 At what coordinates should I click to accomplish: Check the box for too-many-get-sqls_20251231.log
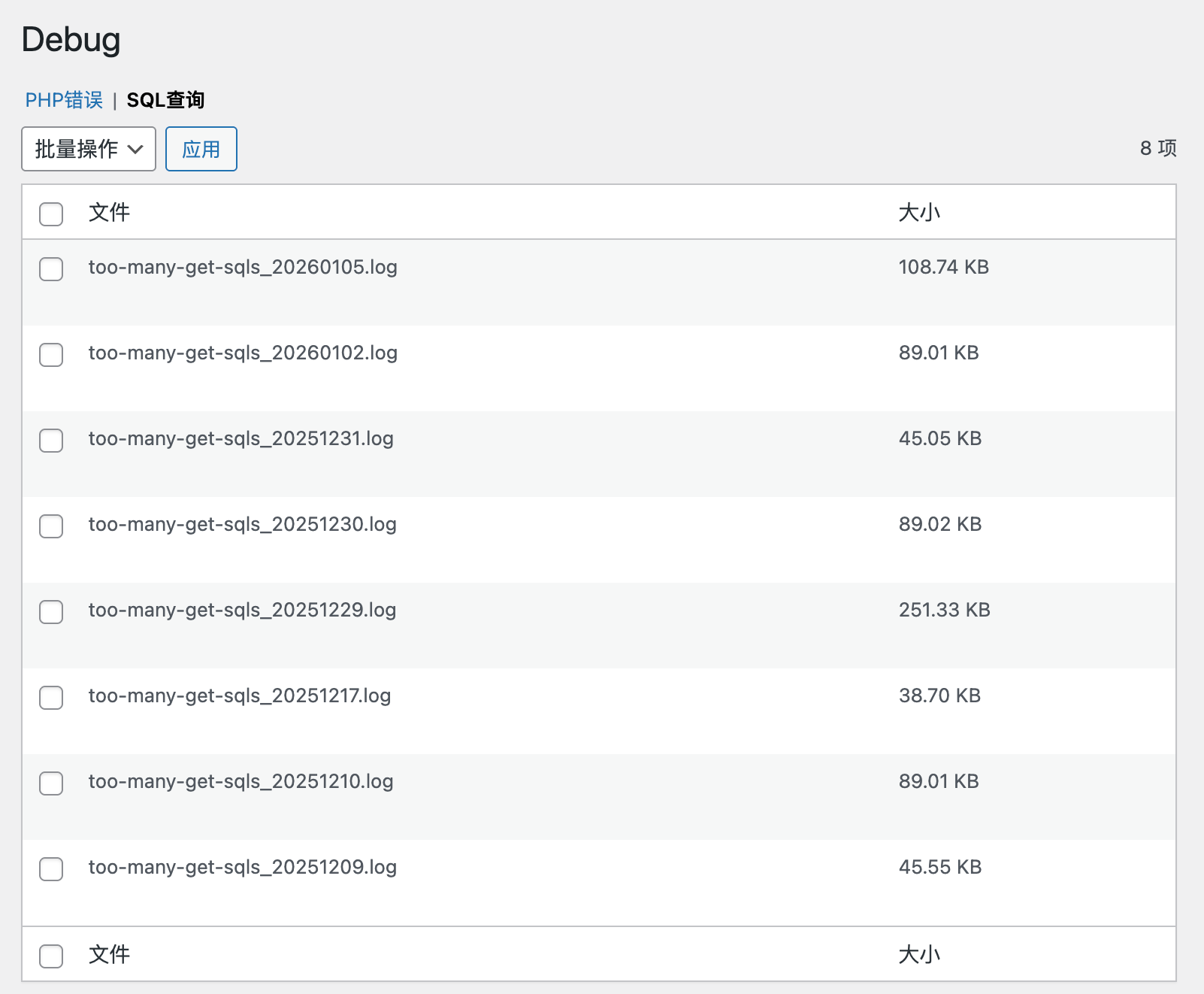click(51, 441)
